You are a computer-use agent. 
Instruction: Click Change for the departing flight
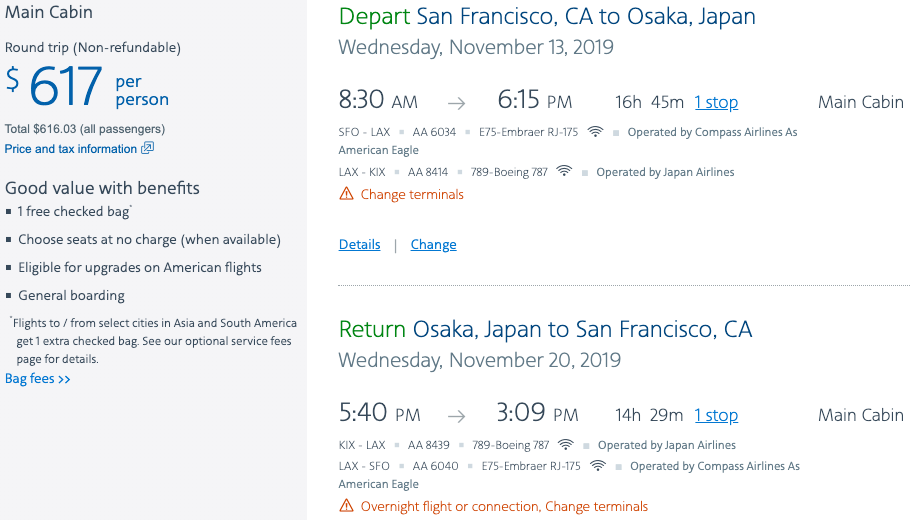pyautogui.click(x=433, y=245)
